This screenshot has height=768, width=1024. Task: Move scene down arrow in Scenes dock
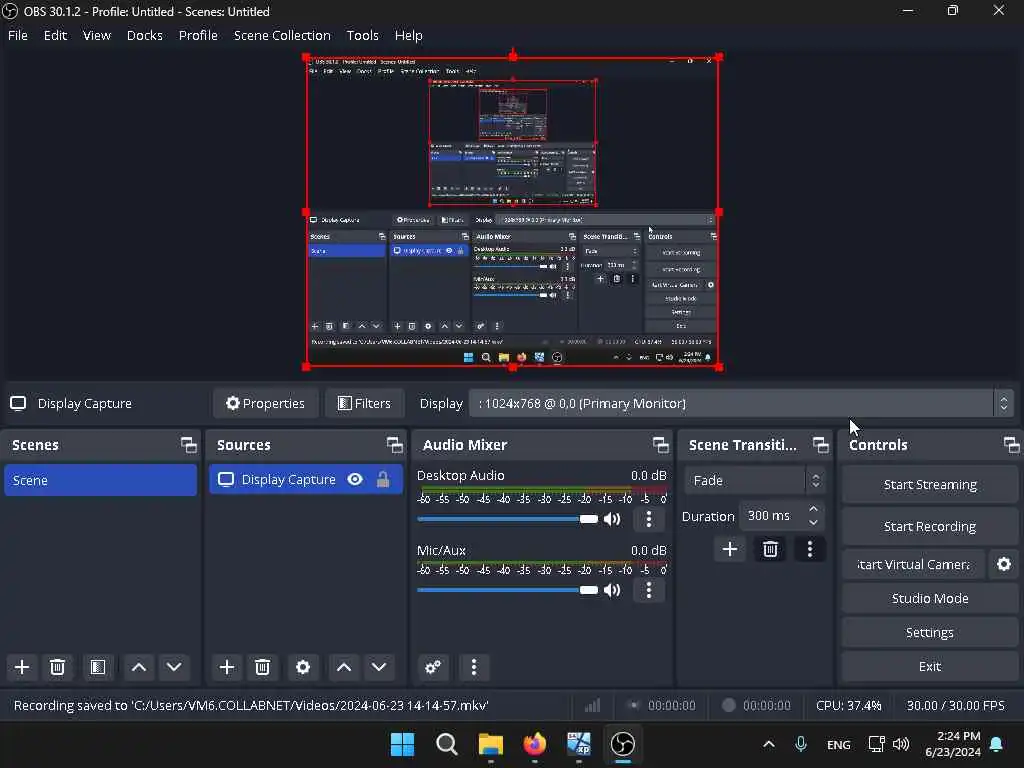[x=174, y=667]
